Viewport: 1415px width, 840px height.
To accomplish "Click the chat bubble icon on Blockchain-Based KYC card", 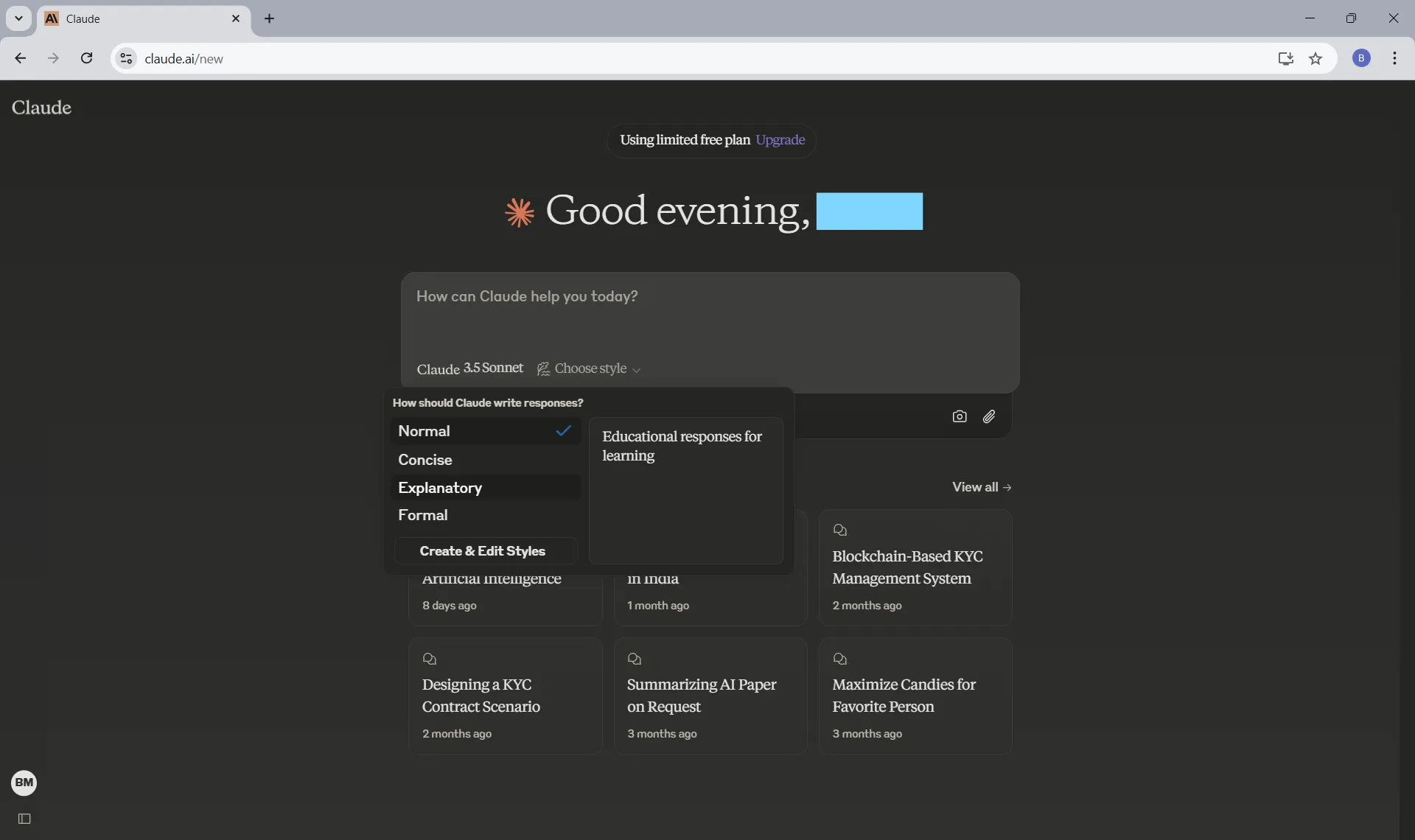I will (x=839, y=530).
